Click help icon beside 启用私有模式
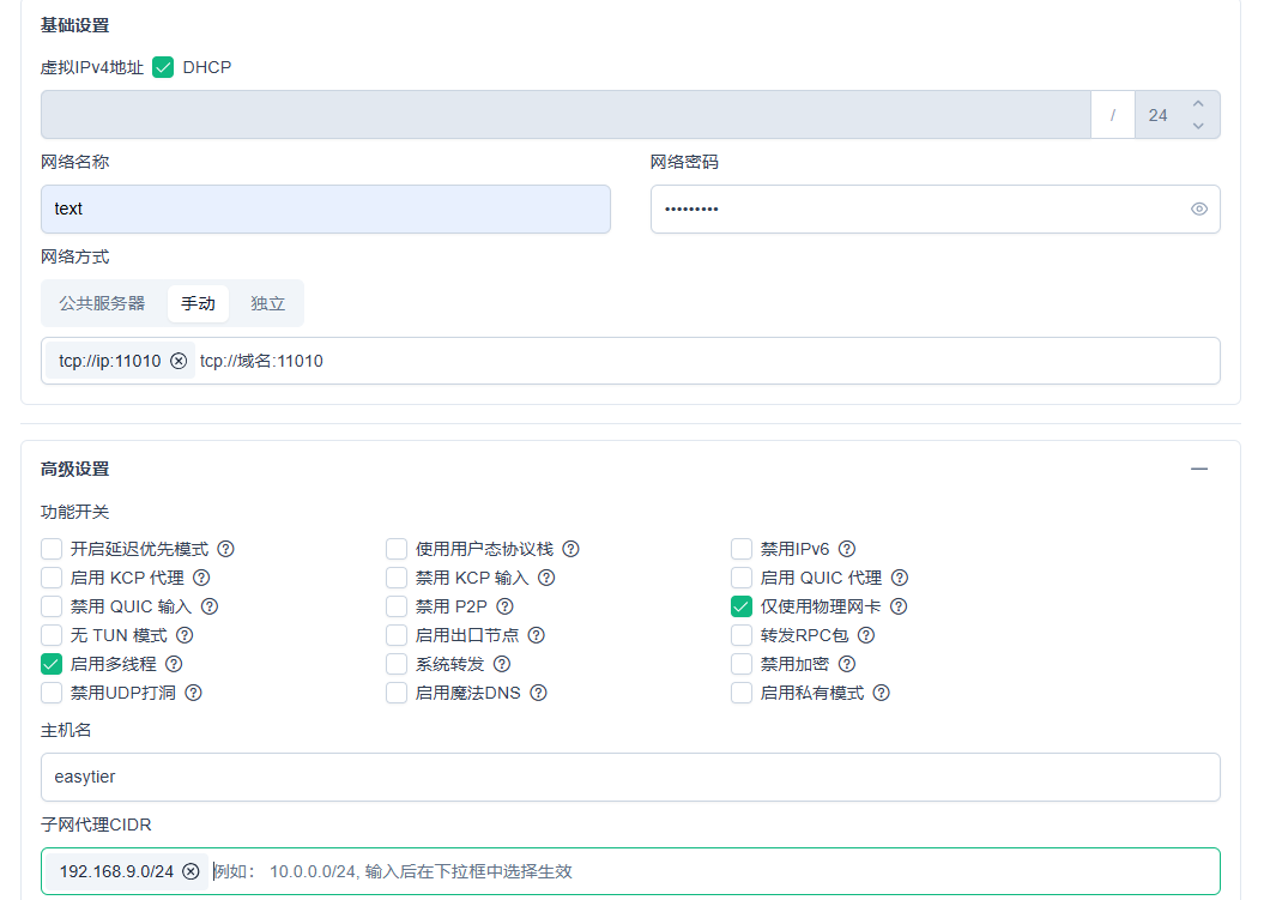The image size is (1265, 900). click(x=881, y=693)
